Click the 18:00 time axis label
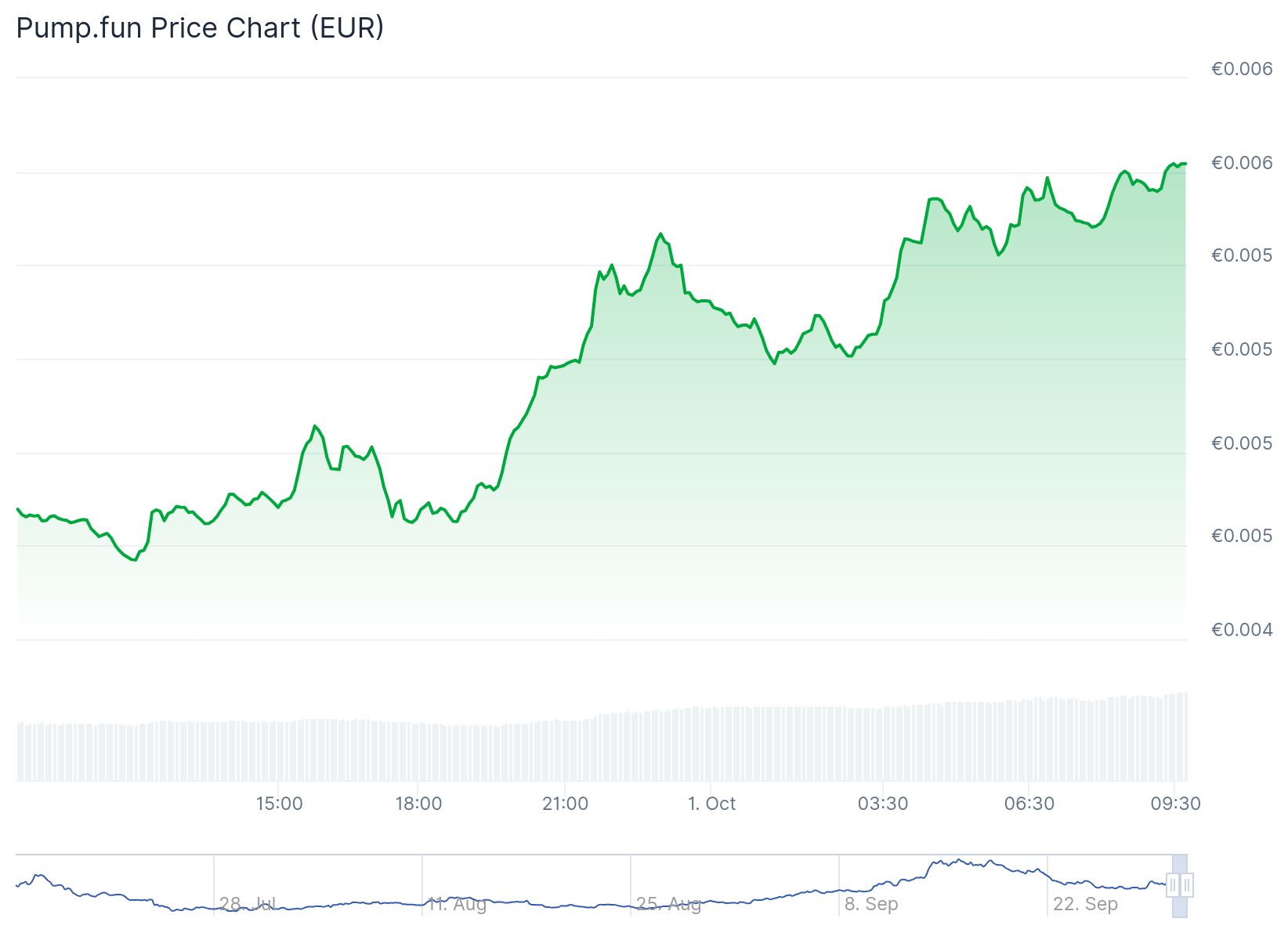Viewport: 1288px width, 940px height. tap(418, 804)
